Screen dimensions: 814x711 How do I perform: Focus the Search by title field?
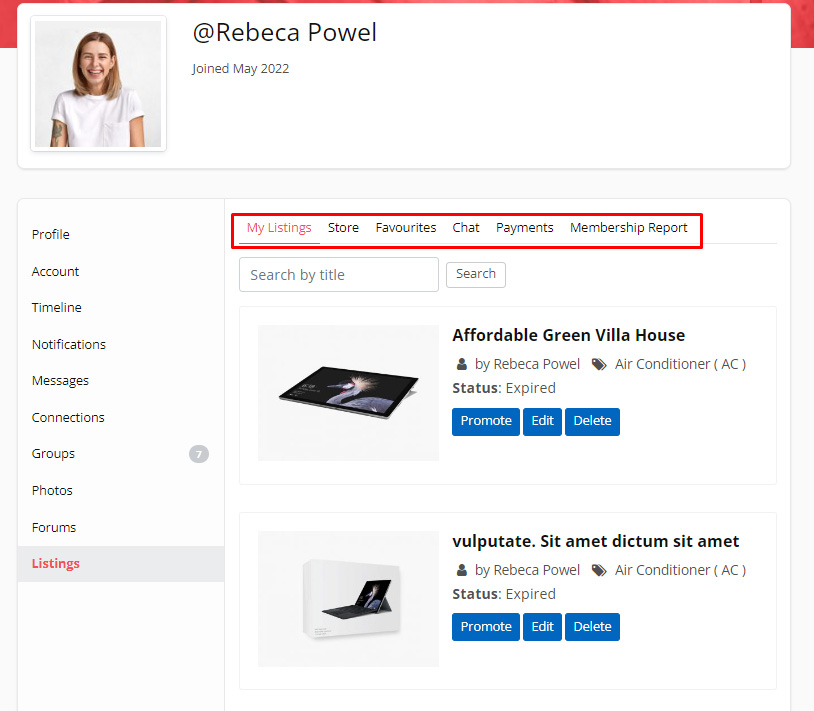point(338,275)
